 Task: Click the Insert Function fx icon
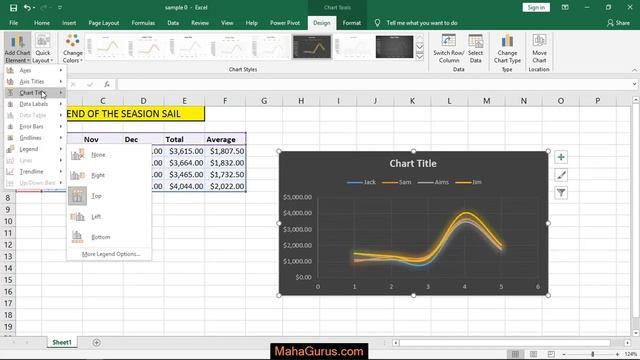click(107, 84)
